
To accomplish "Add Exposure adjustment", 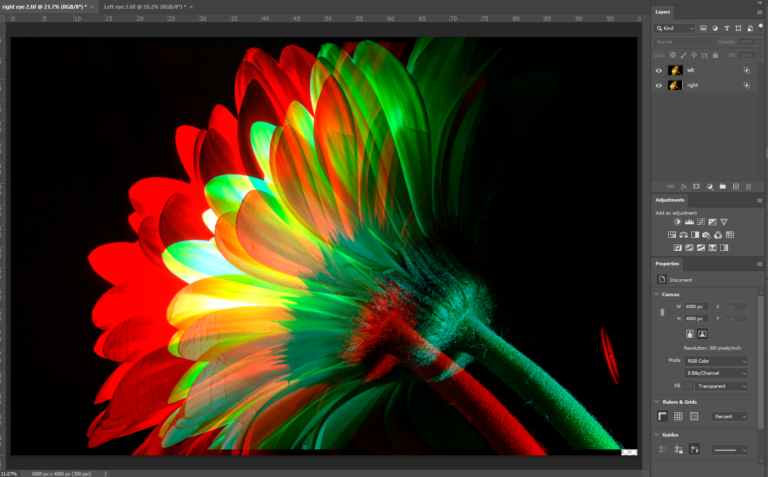I will point(713,222).
